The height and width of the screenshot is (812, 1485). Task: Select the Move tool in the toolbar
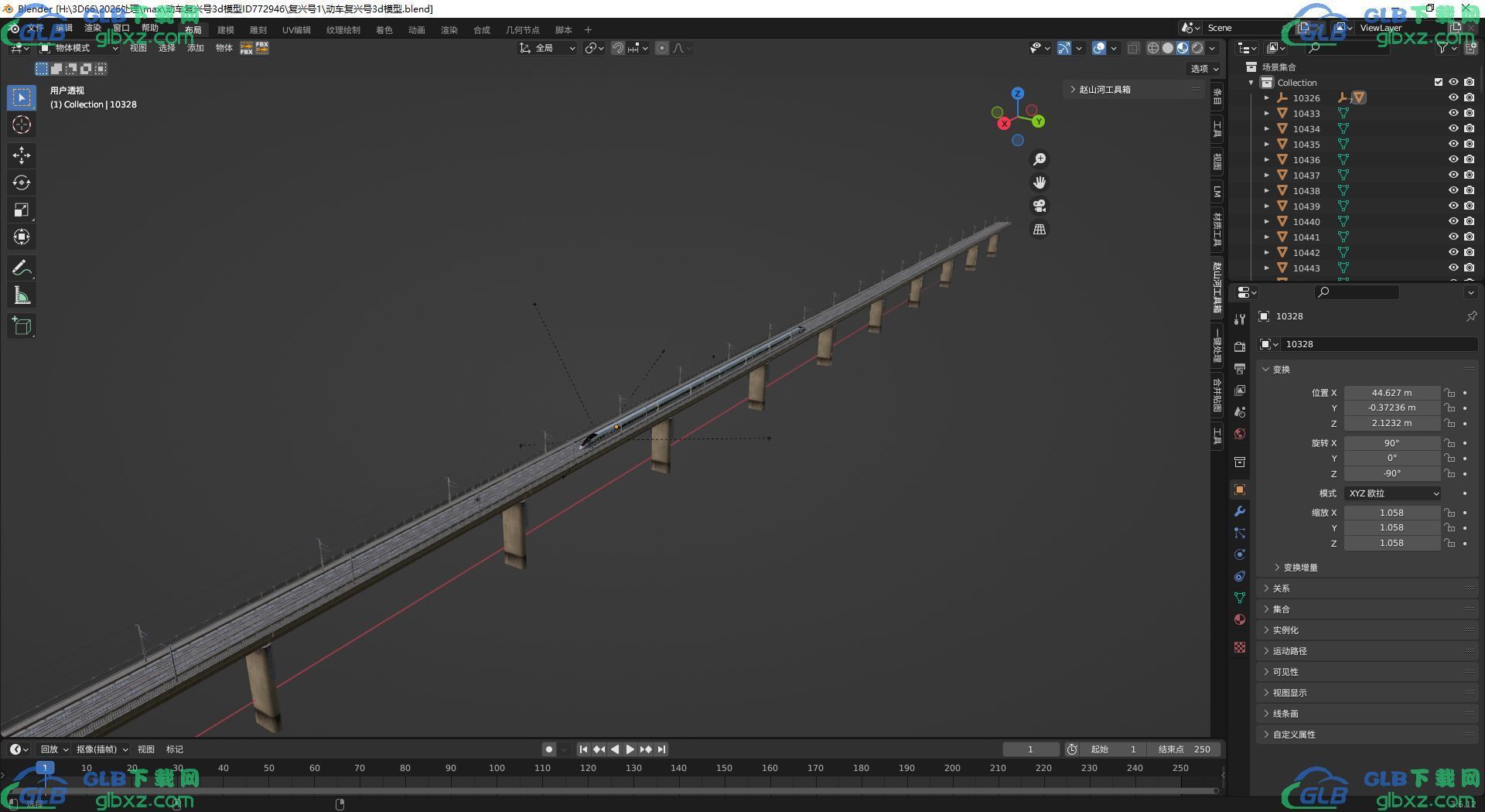coord(22,155)
